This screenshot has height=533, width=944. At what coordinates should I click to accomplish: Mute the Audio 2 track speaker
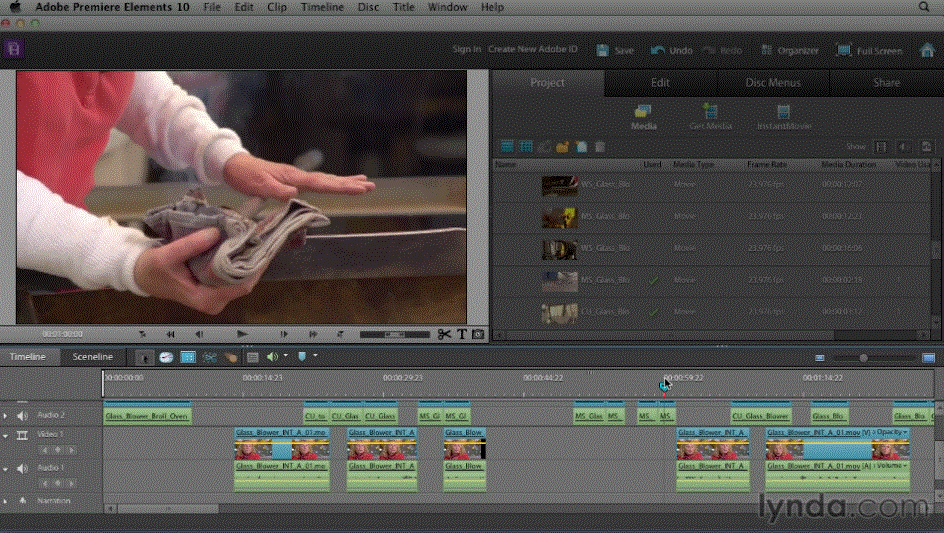coord(22,416)
